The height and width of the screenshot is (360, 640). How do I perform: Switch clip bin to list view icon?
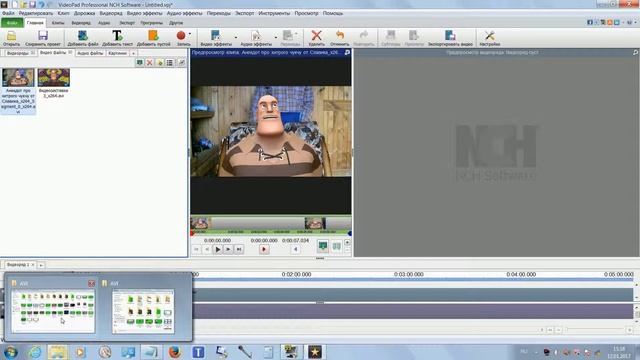170,62
